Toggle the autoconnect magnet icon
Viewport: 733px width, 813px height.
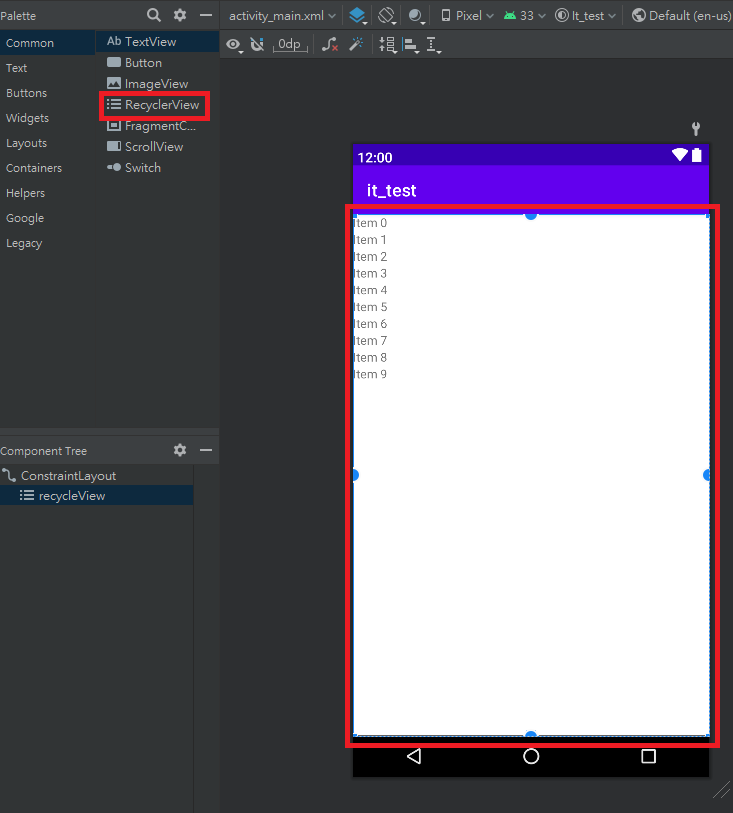pos(257,45)
